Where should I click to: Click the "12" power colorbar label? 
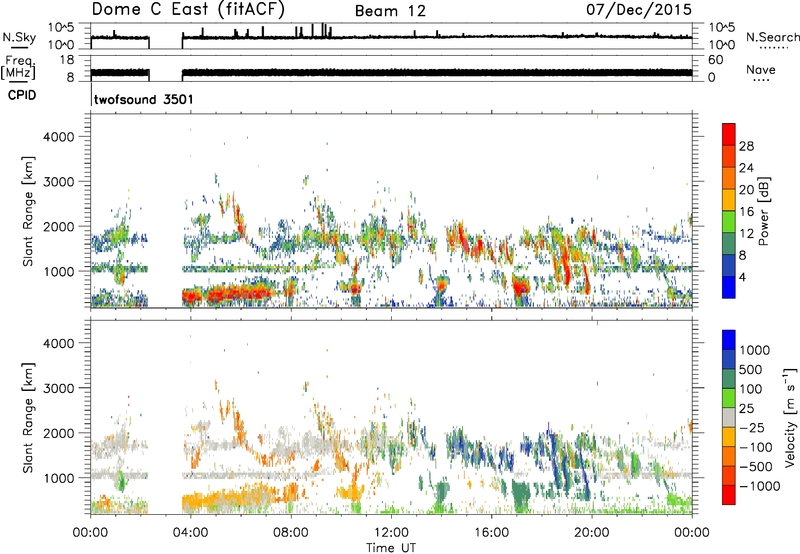pyautogui.click(x=746, y=234)
